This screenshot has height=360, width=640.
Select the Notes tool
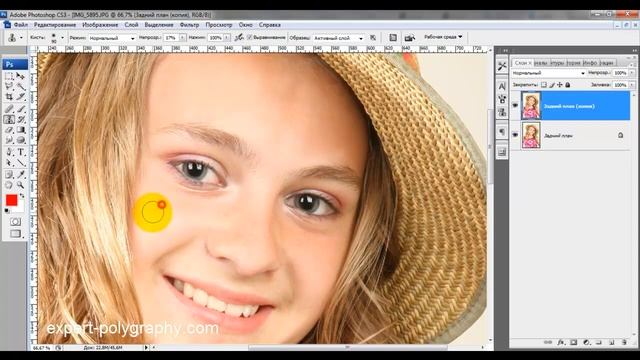click(9, 175)
